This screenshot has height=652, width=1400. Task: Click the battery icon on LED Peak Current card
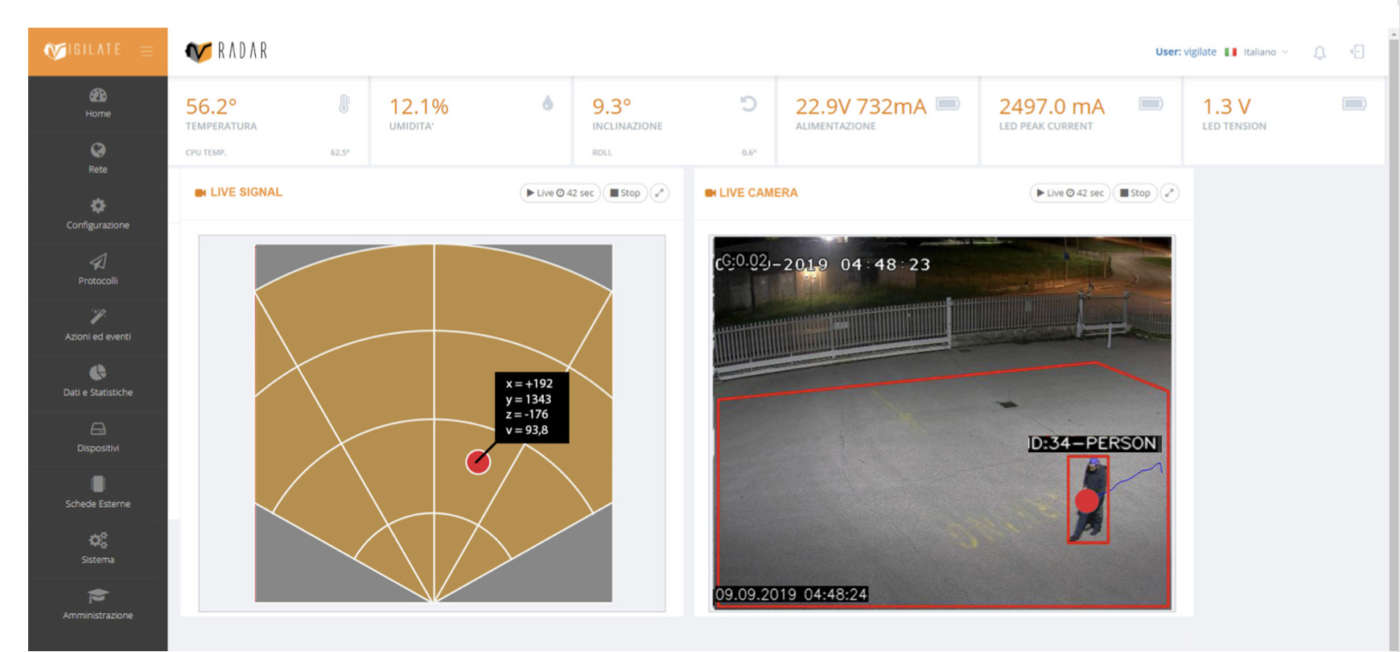point(1151,103)
